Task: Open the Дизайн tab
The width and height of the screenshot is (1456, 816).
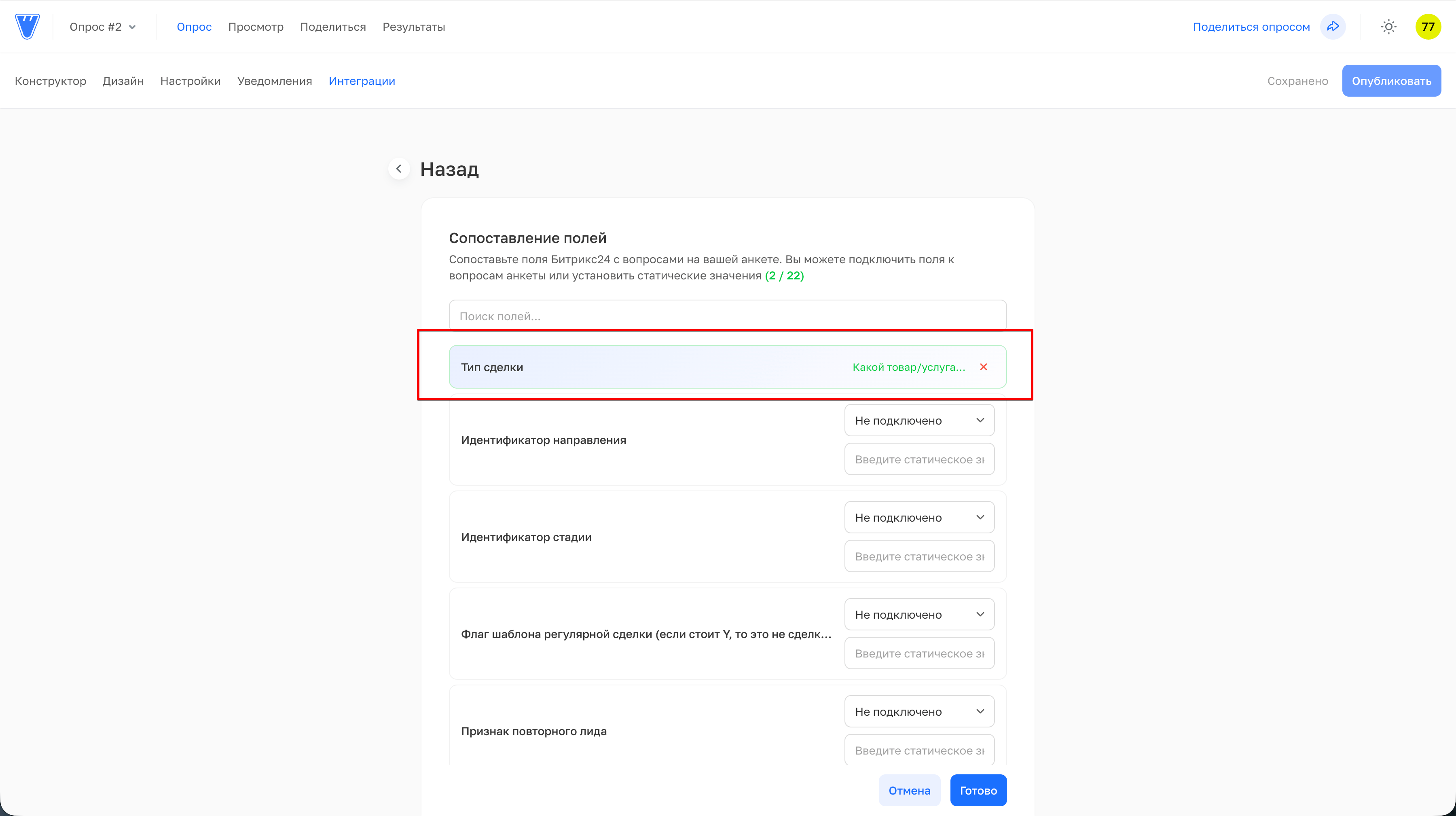Action: pyautogui.click(x=123, y=81)
